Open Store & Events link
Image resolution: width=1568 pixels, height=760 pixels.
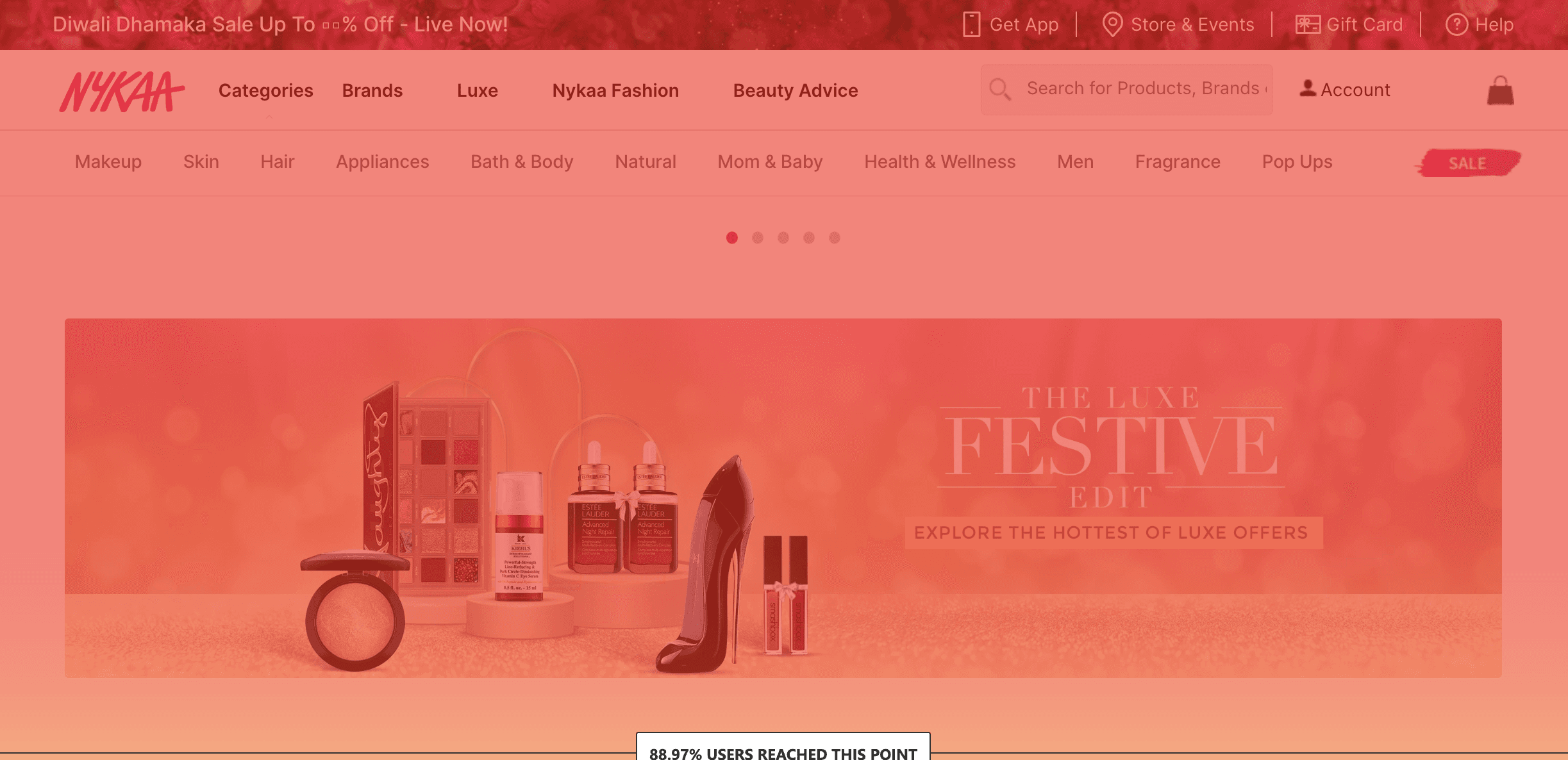[1192, 24]
